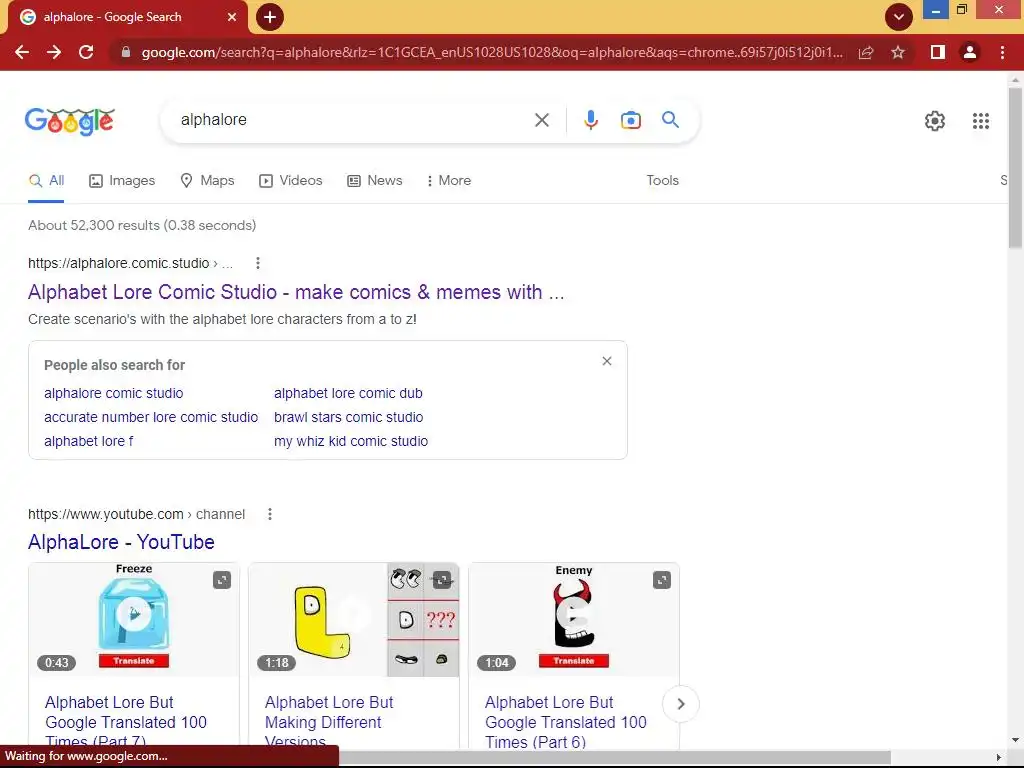The image size is (1024, 768).
Task: Open options for alphalore.comic.studio result
Action: [x=258, y=263]
